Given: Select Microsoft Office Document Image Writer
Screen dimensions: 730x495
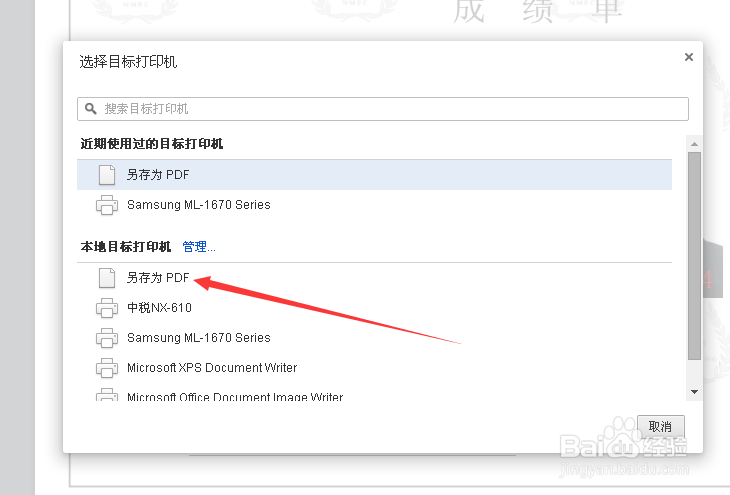Looking at the screenshot, I should click(374, 393).
